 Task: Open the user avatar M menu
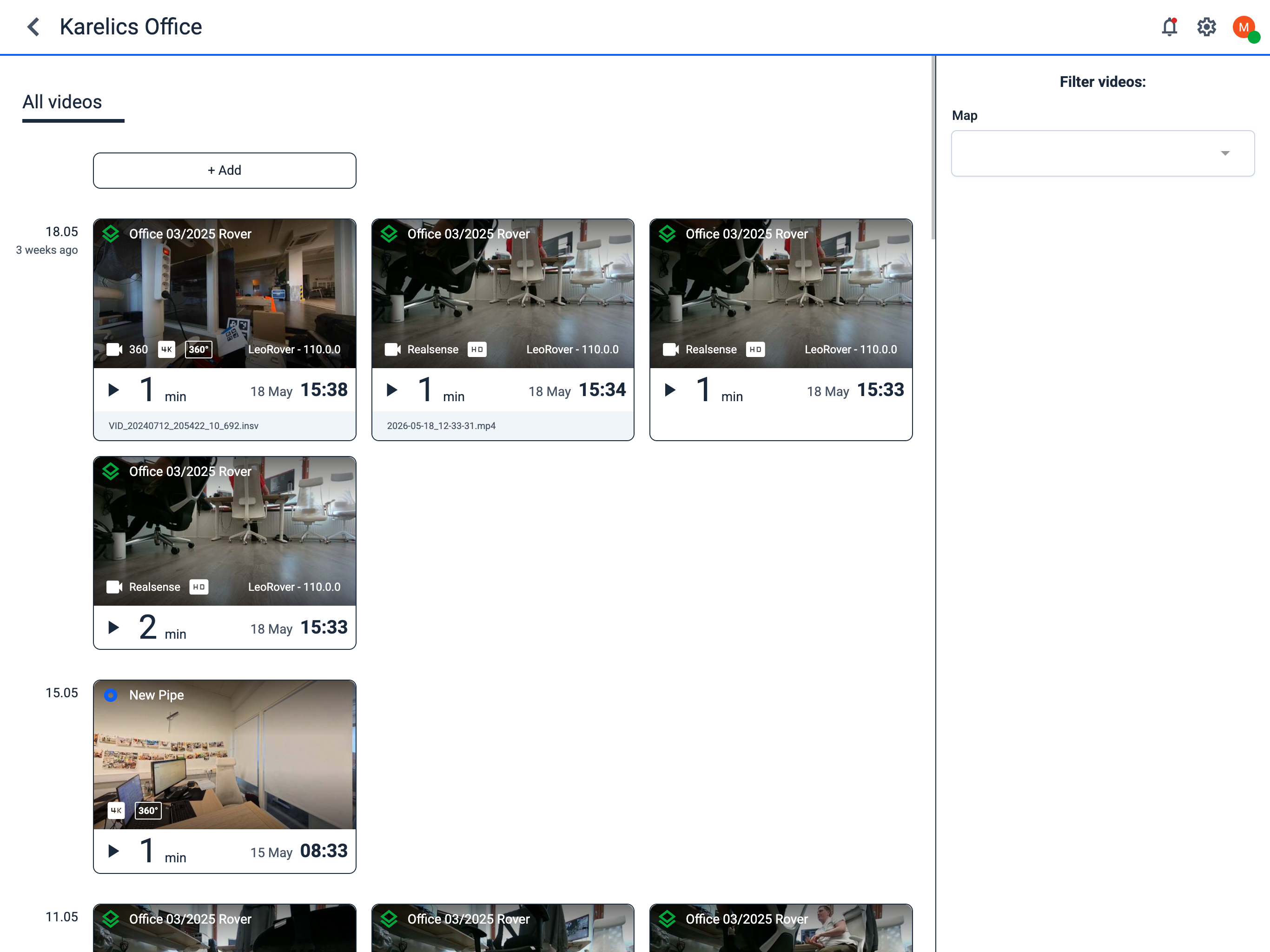point(1244,27)
